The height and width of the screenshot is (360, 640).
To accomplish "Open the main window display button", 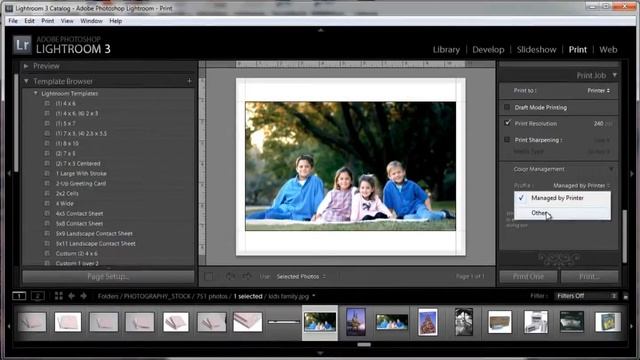I will 19,296.
